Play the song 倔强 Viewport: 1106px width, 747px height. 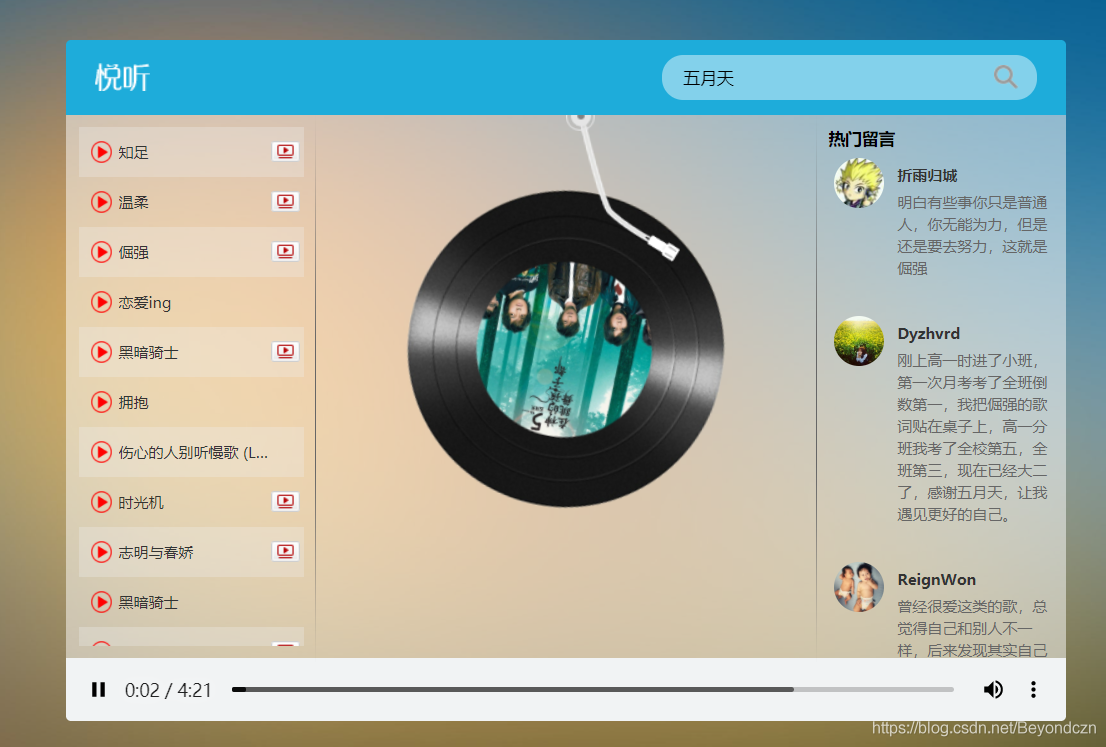[101, 252]
